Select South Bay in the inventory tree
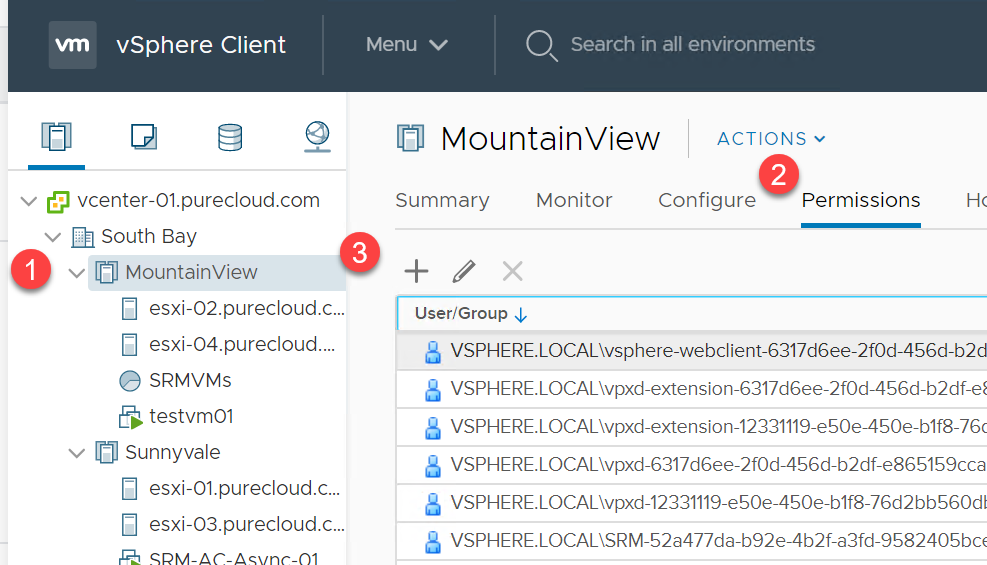Image resolution: width=987 pixels, height=565 pixels. [x=149, y=236]
